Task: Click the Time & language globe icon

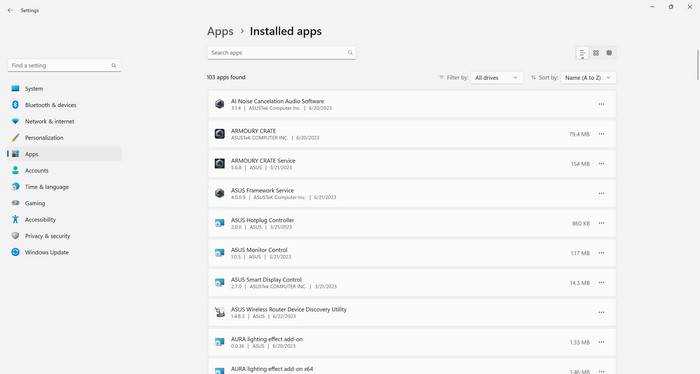Action: coord(16,187)
